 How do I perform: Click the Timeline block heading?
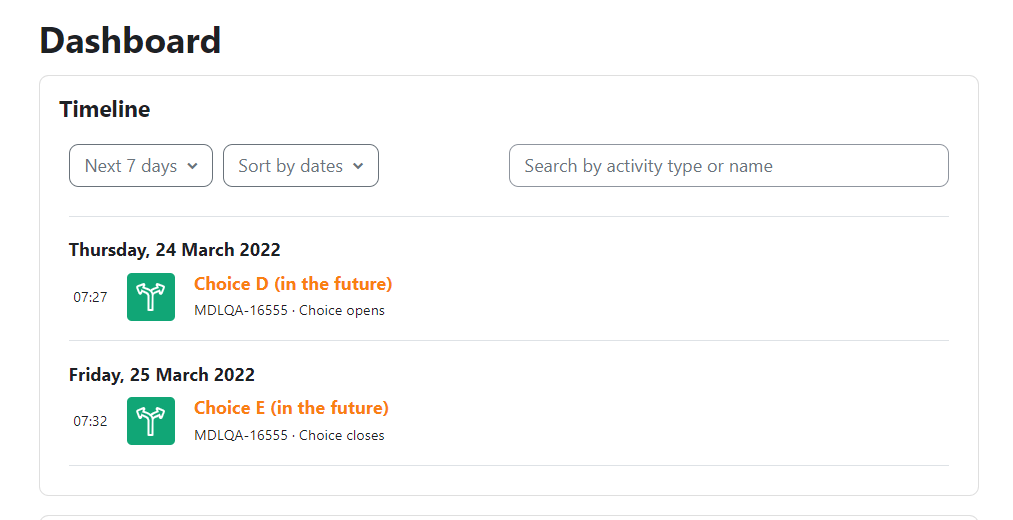click(105, 109)
